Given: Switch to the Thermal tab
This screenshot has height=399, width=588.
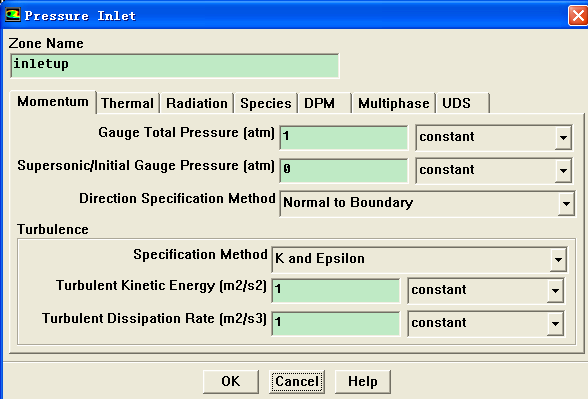Looking at the screenshot, I should point(128,103).
